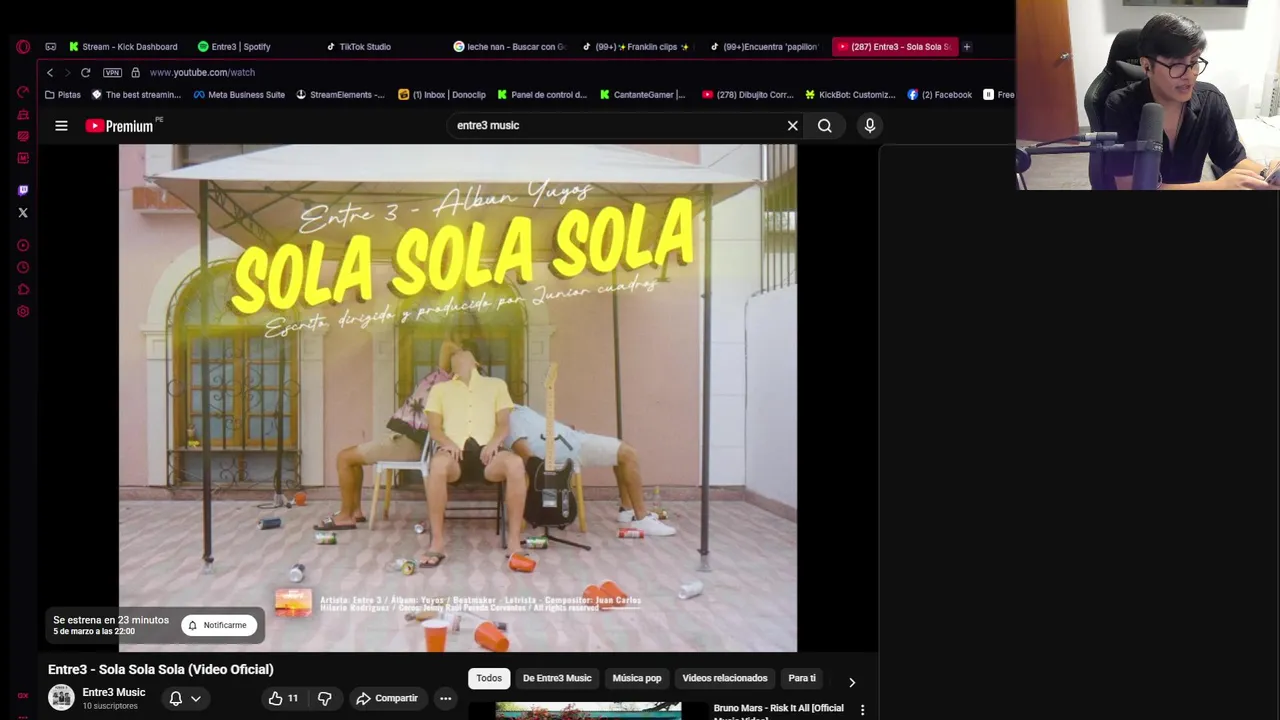The width and height of the screenshot is (1280, 720).
Task: Switch to leche nan Google search tab
Action: [x=510, y=47]
